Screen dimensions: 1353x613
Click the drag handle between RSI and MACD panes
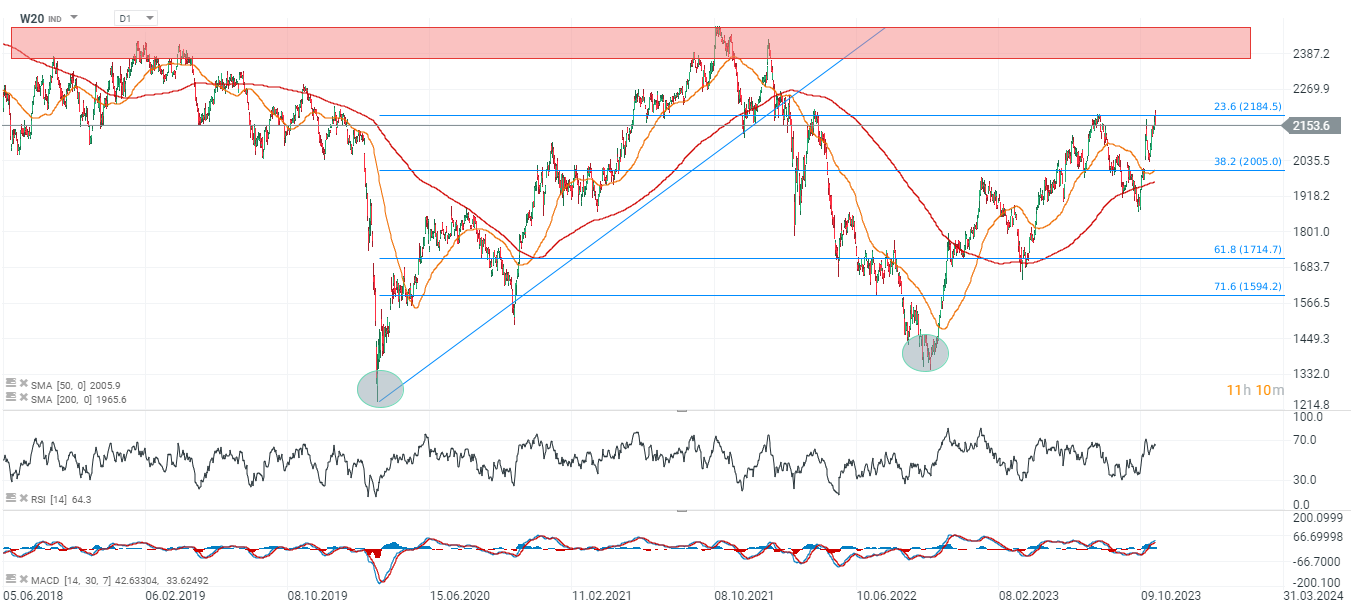[x=683, y=510]
